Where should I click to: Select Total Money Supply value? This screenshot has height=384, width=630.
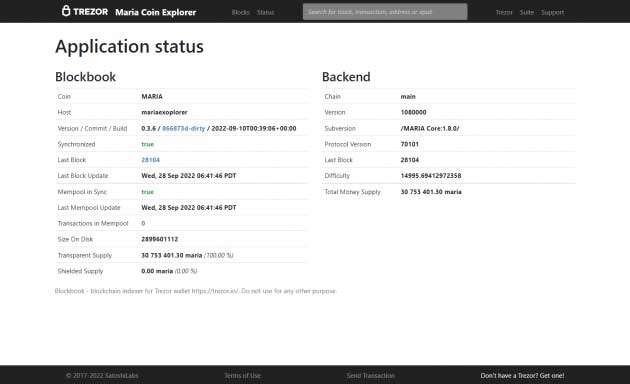(431, 192)
